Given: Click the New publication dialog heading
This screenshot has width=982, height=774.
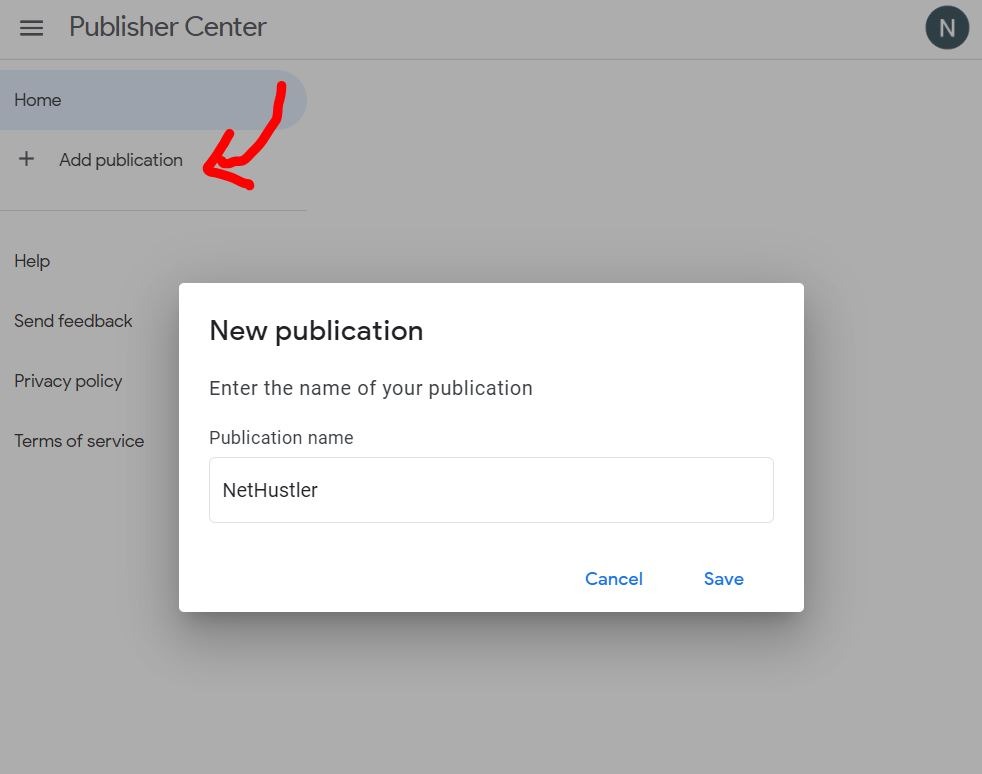Looking at the screenshot, I should pos(316,331).
